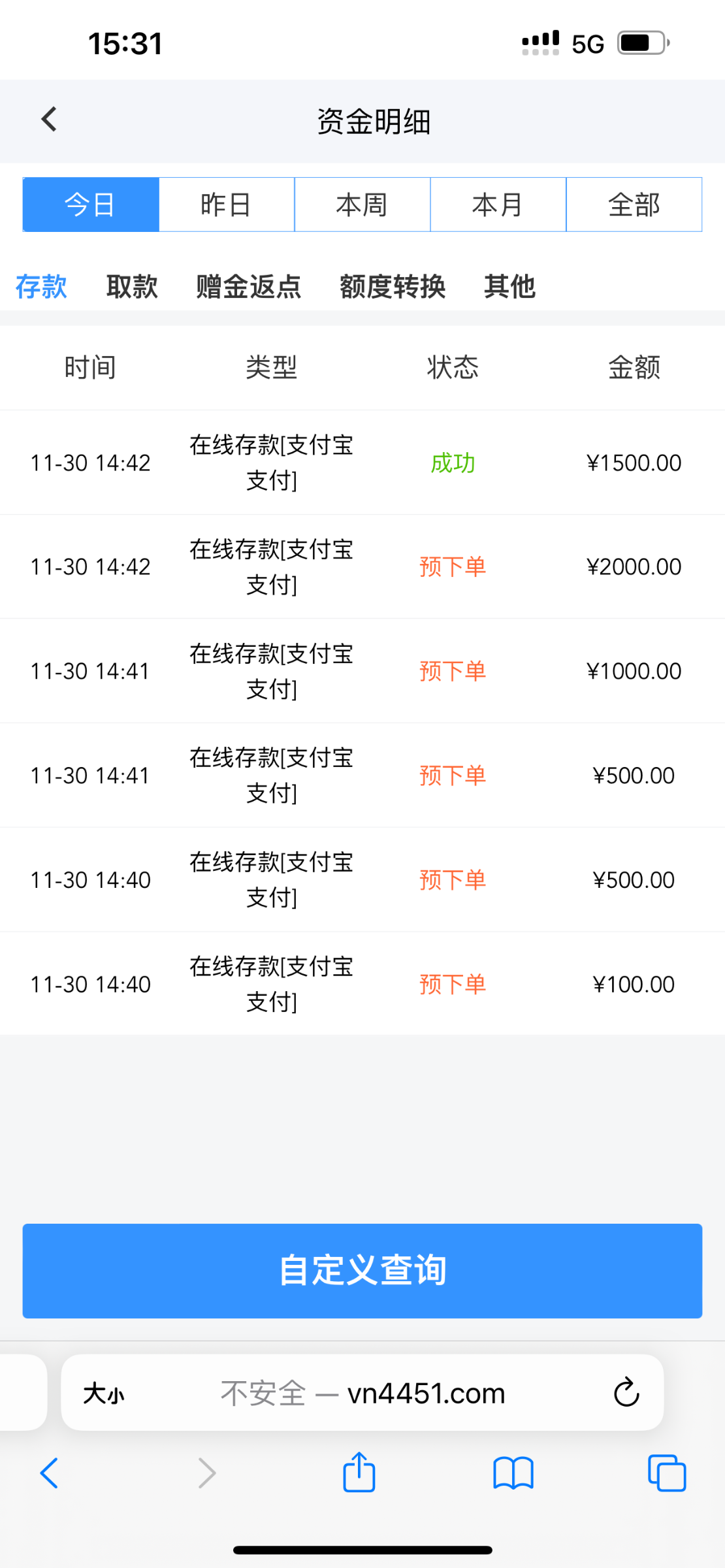View the 额度转换 tab
Viewport: 725px width, 1568px height.
[x=393, y=287]
